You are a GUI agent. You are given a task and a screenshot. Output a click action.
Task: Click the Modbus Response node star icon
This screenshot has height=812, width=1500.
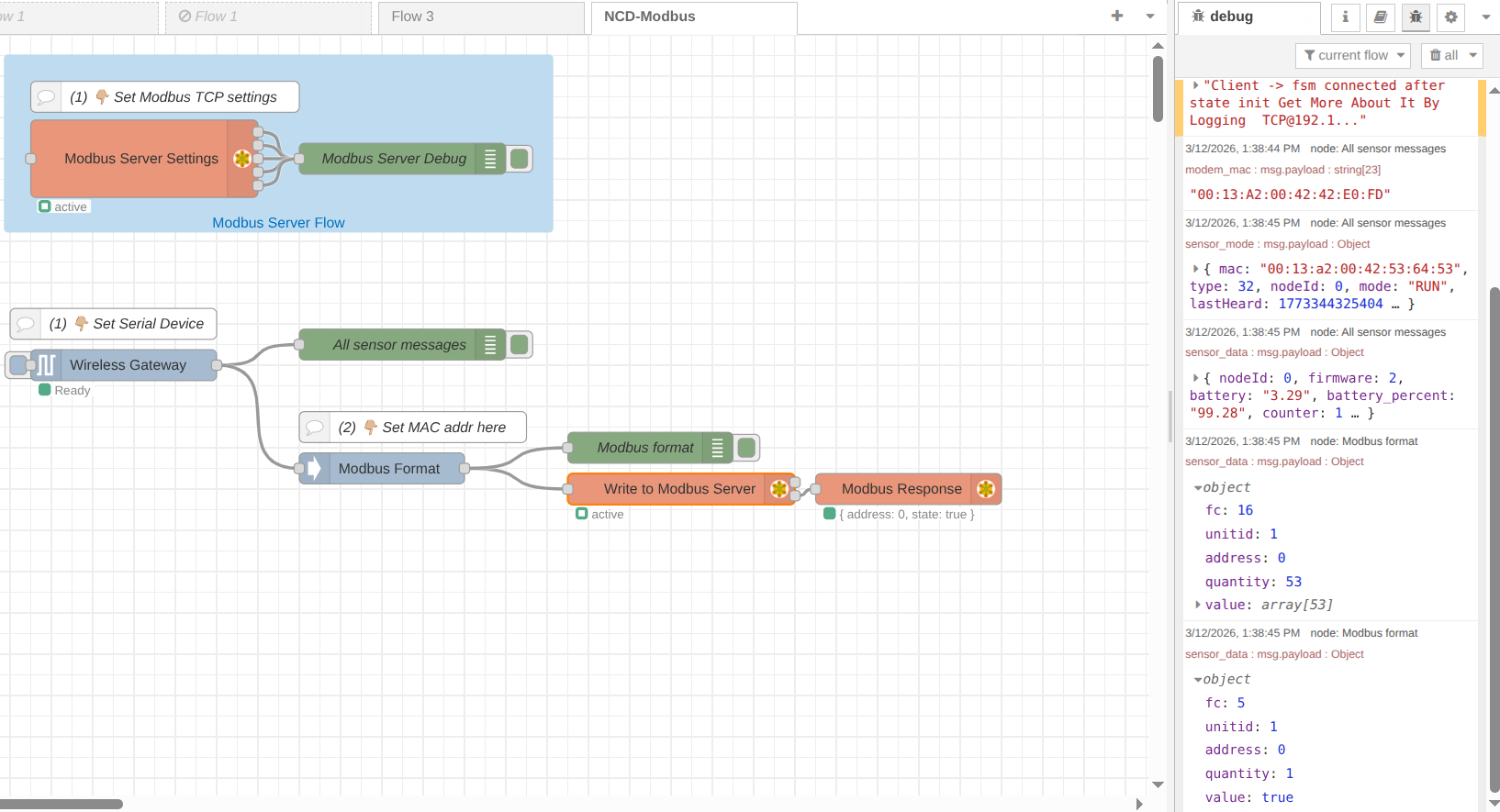(x=986, y=489)
